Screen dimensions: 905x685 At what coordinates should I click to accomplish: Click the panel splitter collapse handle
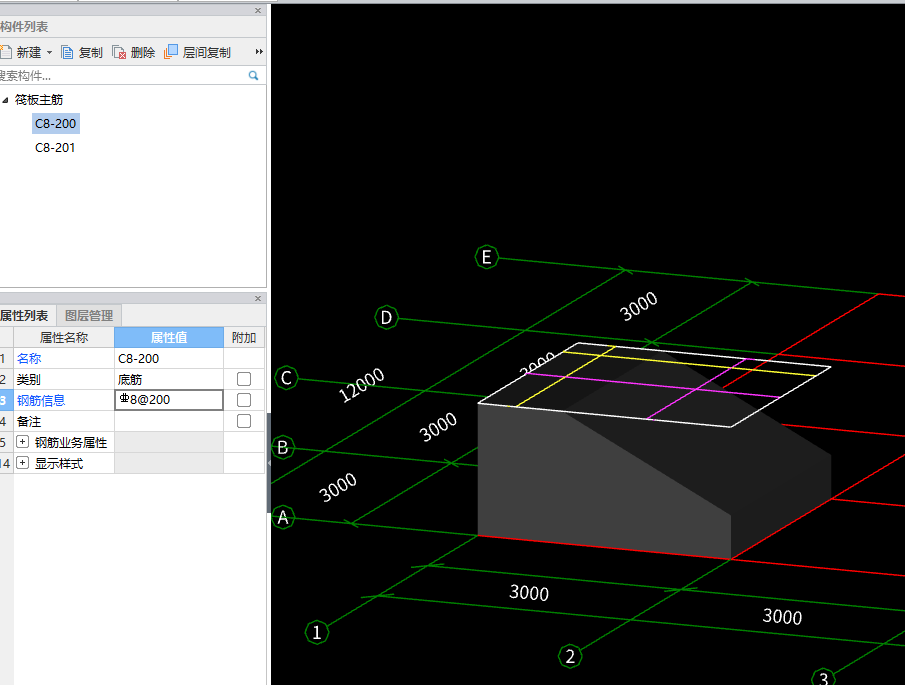coord(269,463)
